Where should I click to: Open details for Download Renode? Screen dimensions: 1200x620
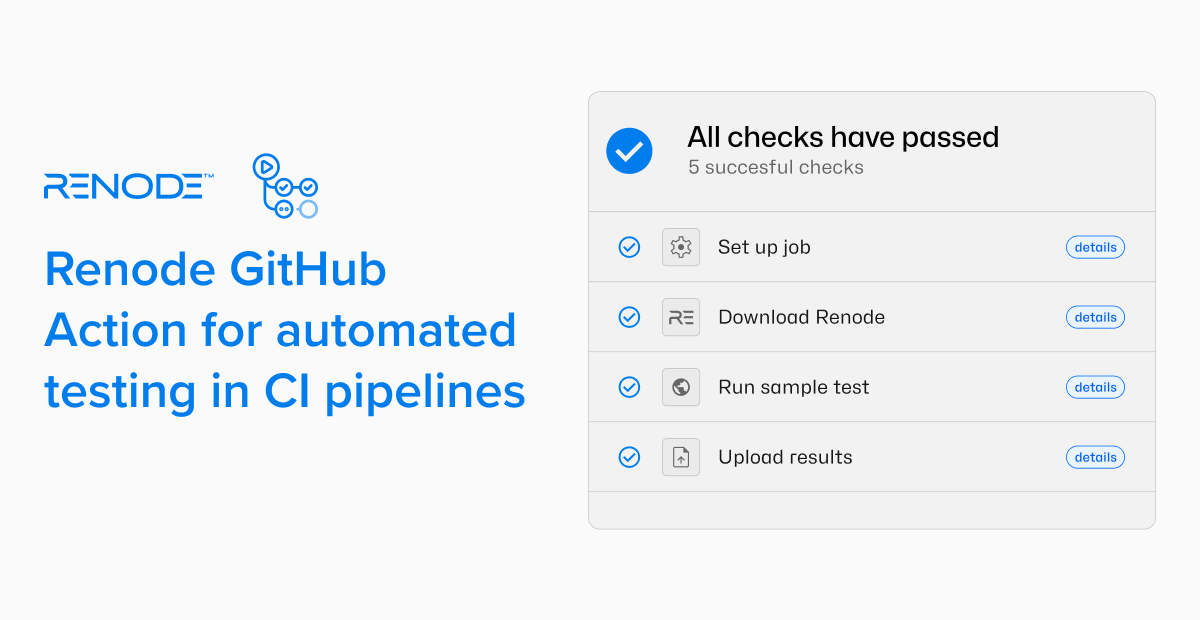[x=1095, y=317]
